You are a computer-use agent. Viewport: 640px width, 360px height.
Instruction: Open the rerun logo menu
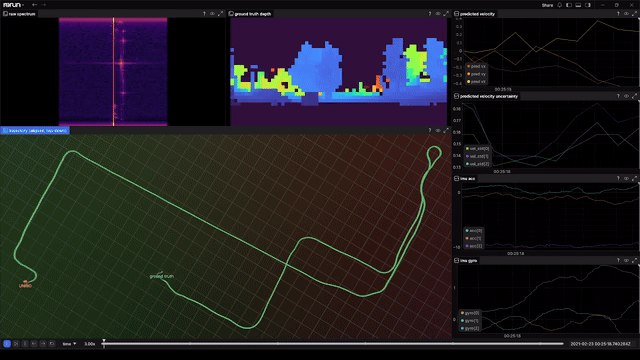[13, 5]
